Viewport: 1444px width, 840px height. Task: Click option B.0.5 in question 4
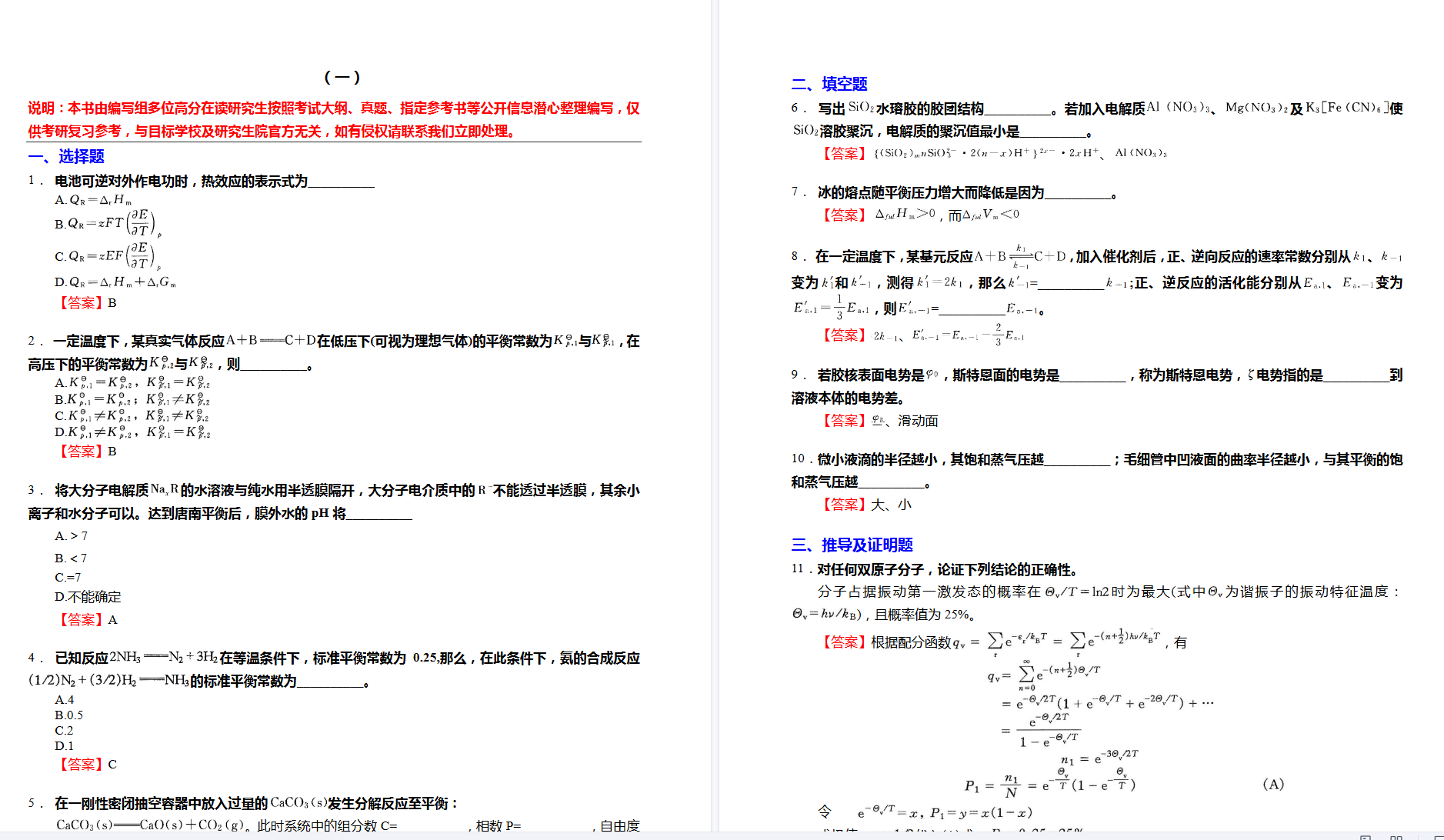click(x=68, y=715)
